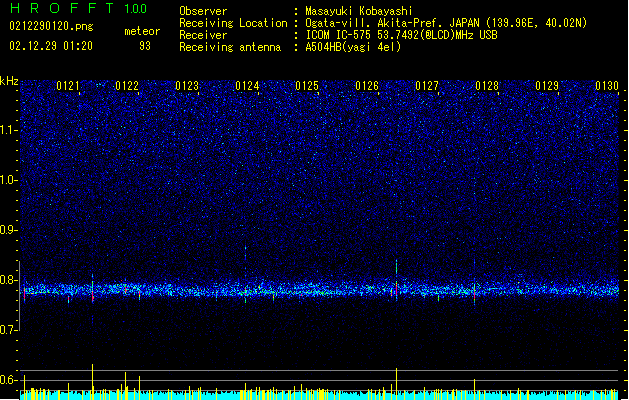Click time marker 0124
Viewport: 629px width, 400px height.
coord(247,86)
